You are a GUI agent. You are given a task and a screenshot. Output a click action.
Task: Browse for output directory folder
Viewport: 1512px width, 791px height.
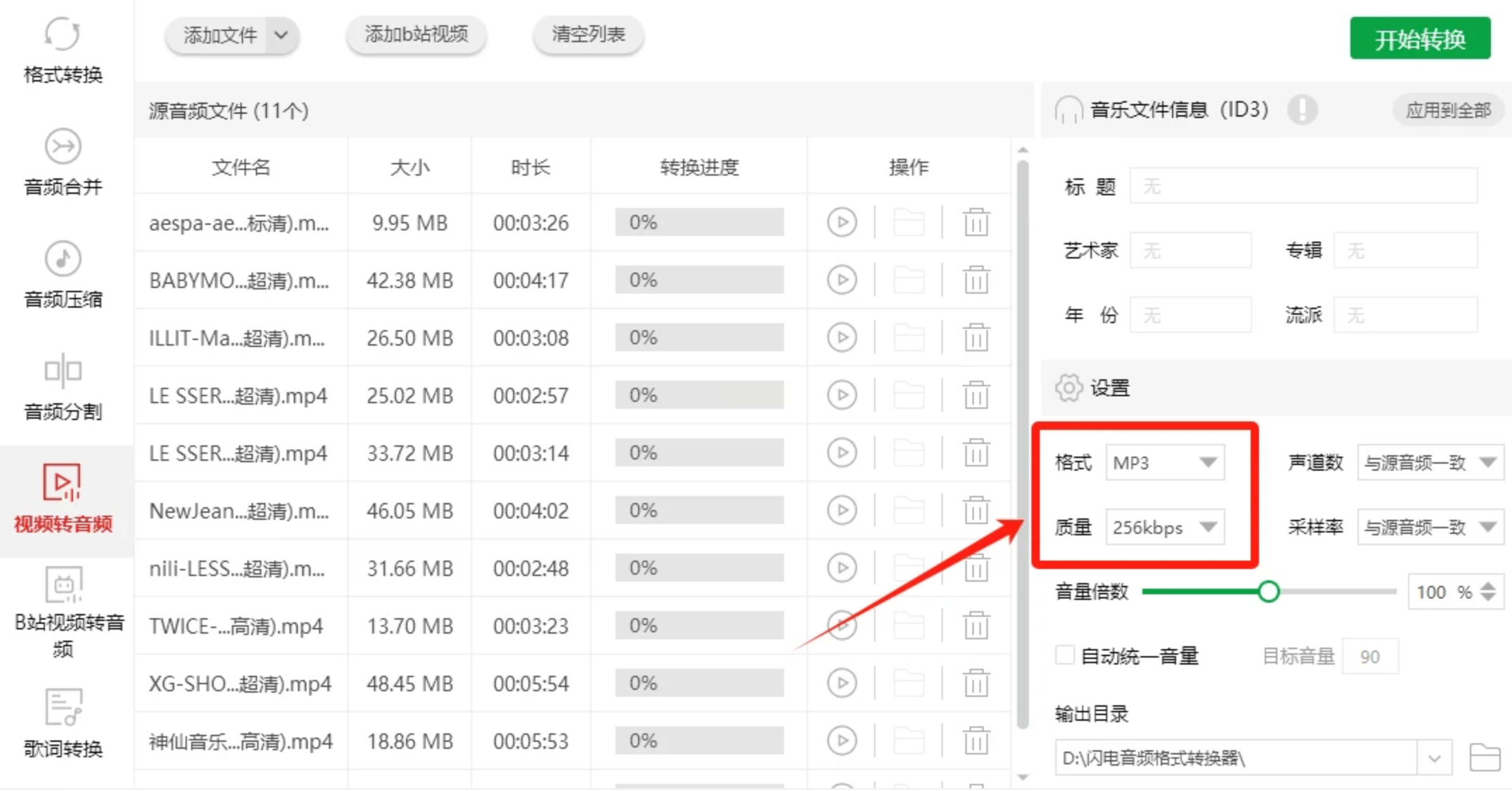click(1485, 758)
